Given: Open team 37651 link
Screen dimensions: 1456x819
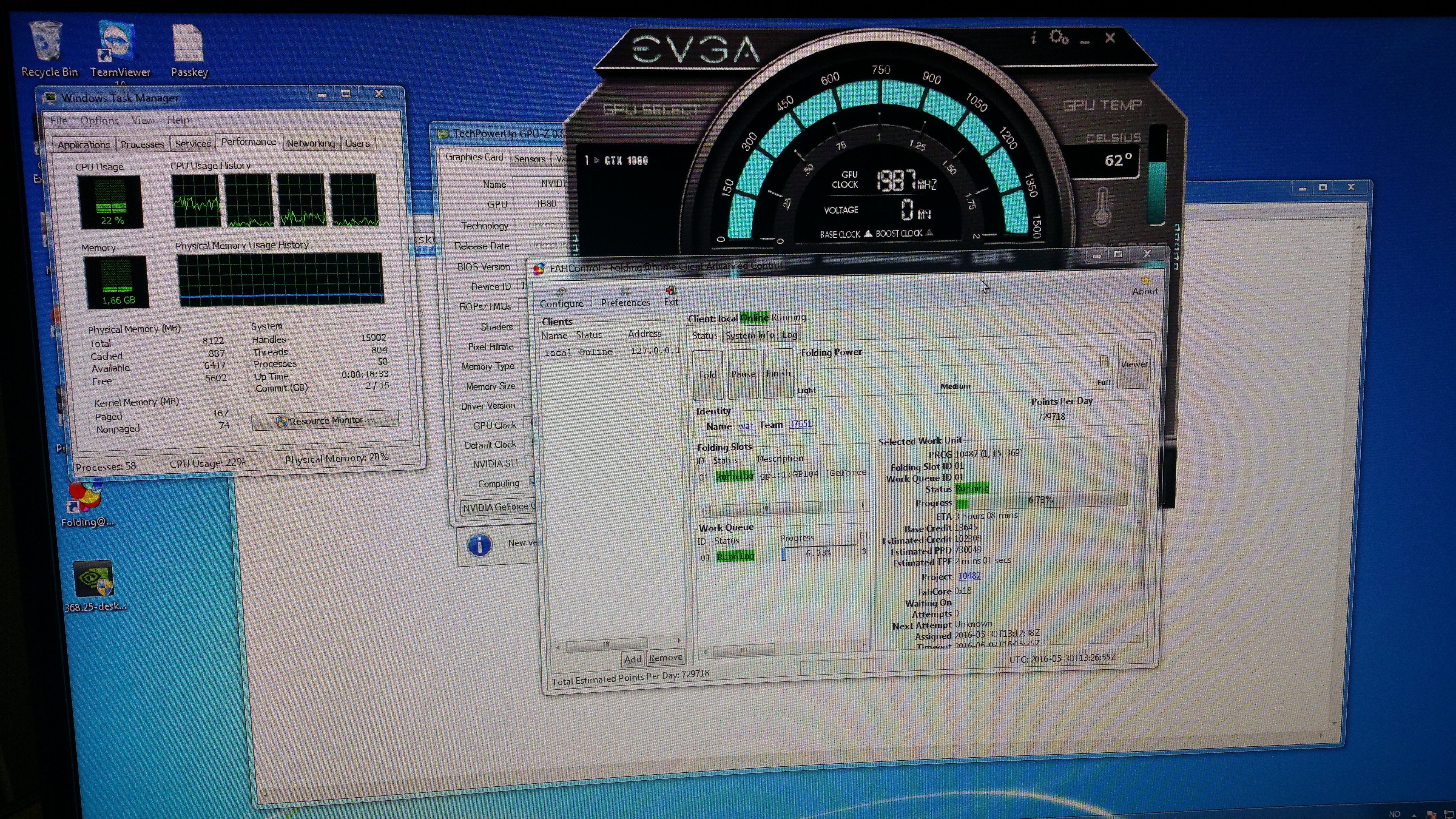Looking at the screenshot, I should (800, 423).
